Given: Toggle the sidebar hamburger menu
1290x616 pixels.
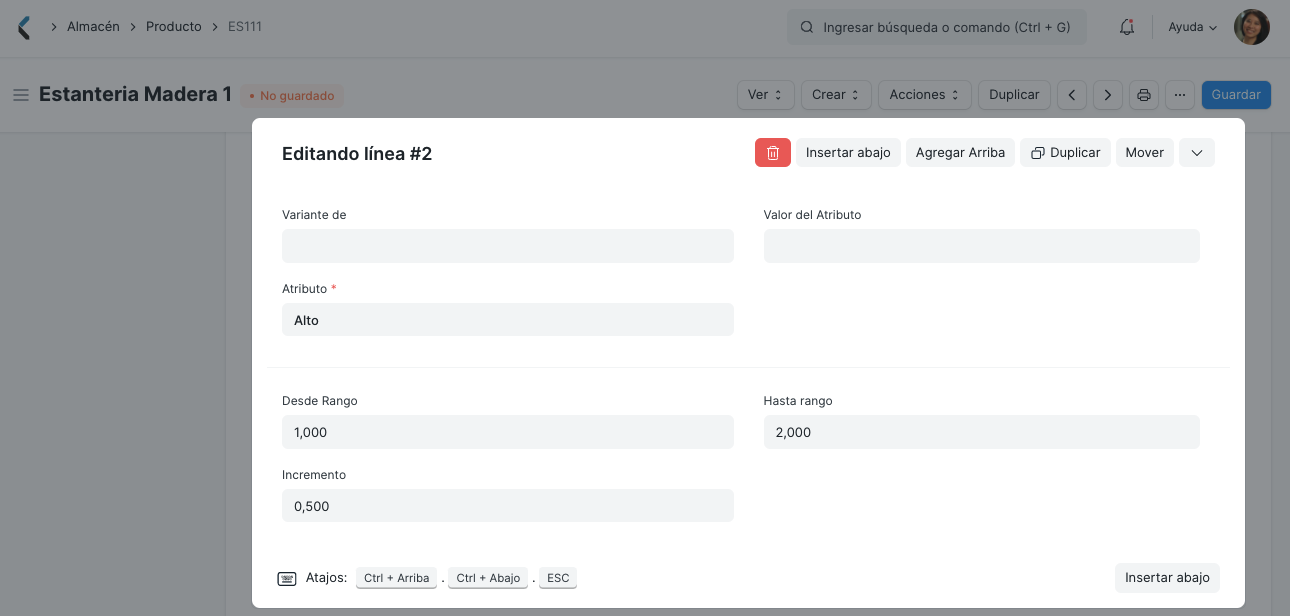Looking at the screenshot, I should (x=20, y=95).
